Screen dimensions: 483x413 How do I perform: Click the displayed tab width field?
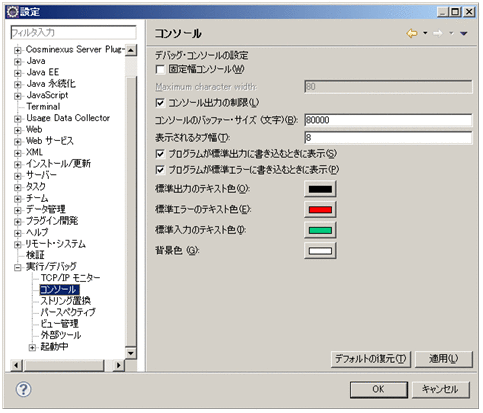tap(388, 137)
